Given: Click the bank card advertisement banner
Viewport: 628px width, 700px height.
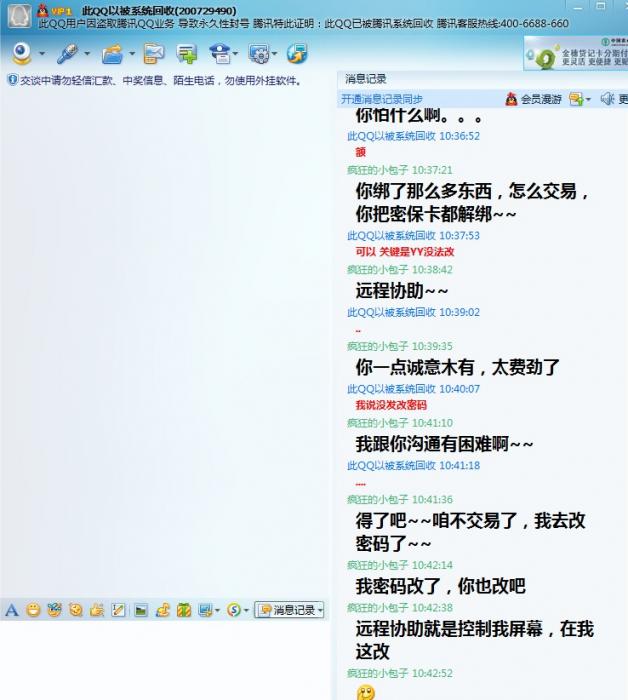Looking at the screenshot, I should pyautogui.click(x=576, y=54).
